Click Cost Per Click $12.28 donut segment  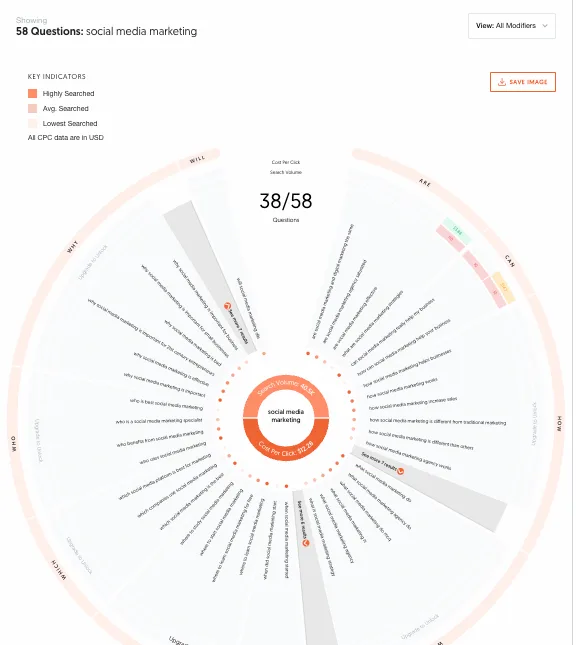pyautogui.click(x=286, y=448)
